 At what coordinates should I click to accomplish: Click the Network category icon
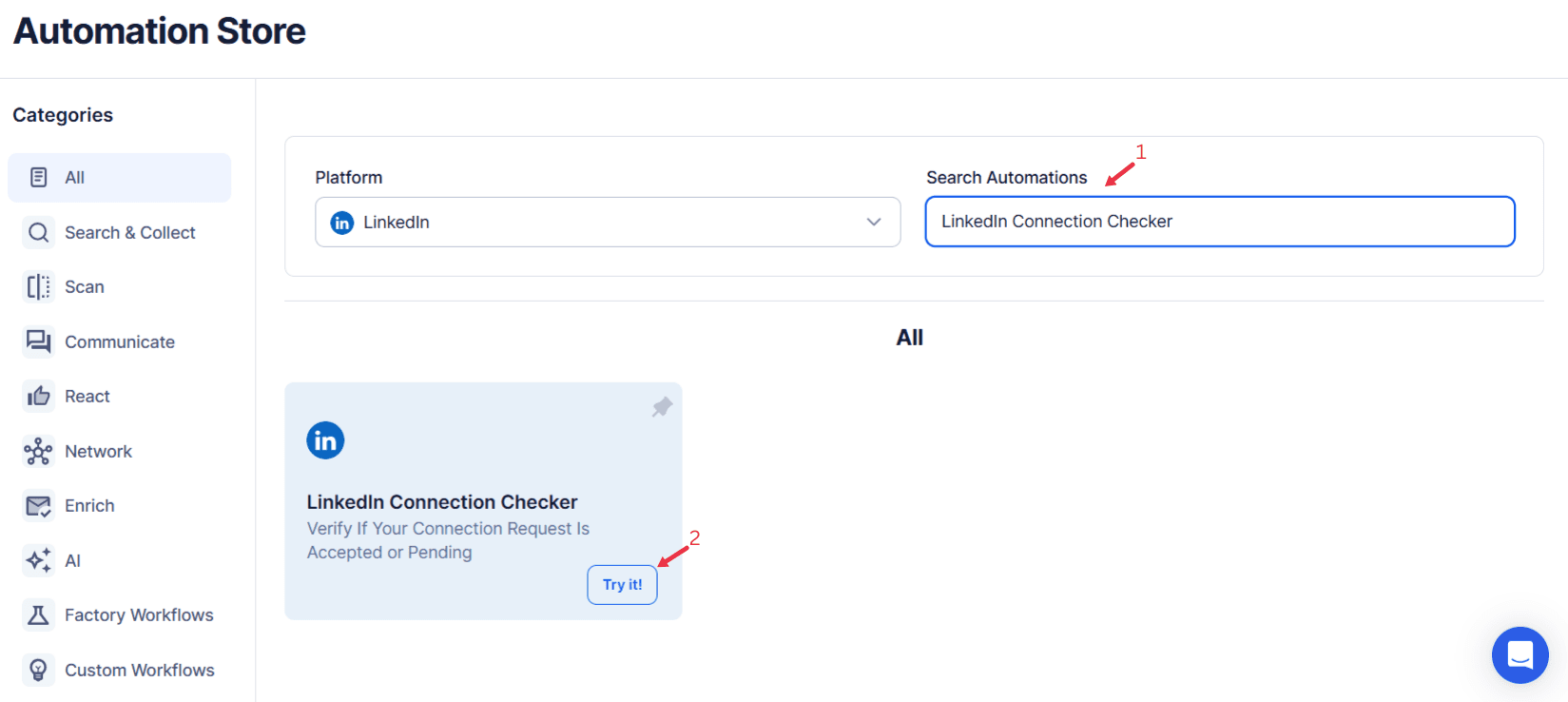(x=38, y=451)
